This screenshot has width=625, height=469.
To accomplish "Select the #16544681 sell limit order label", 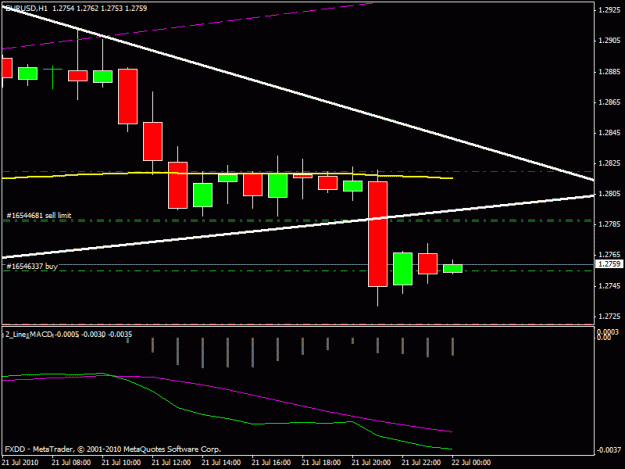I will click(x=39, y=216).
